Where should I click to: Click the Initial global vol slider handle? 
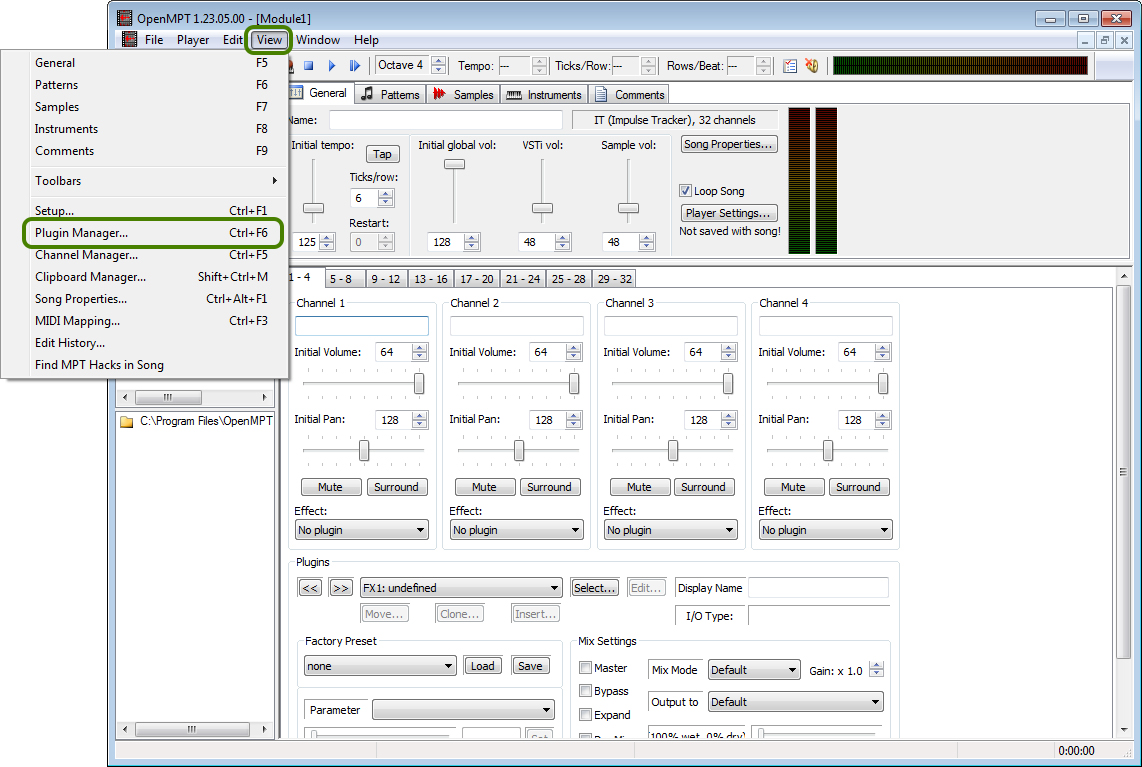[x=454, y=164]
